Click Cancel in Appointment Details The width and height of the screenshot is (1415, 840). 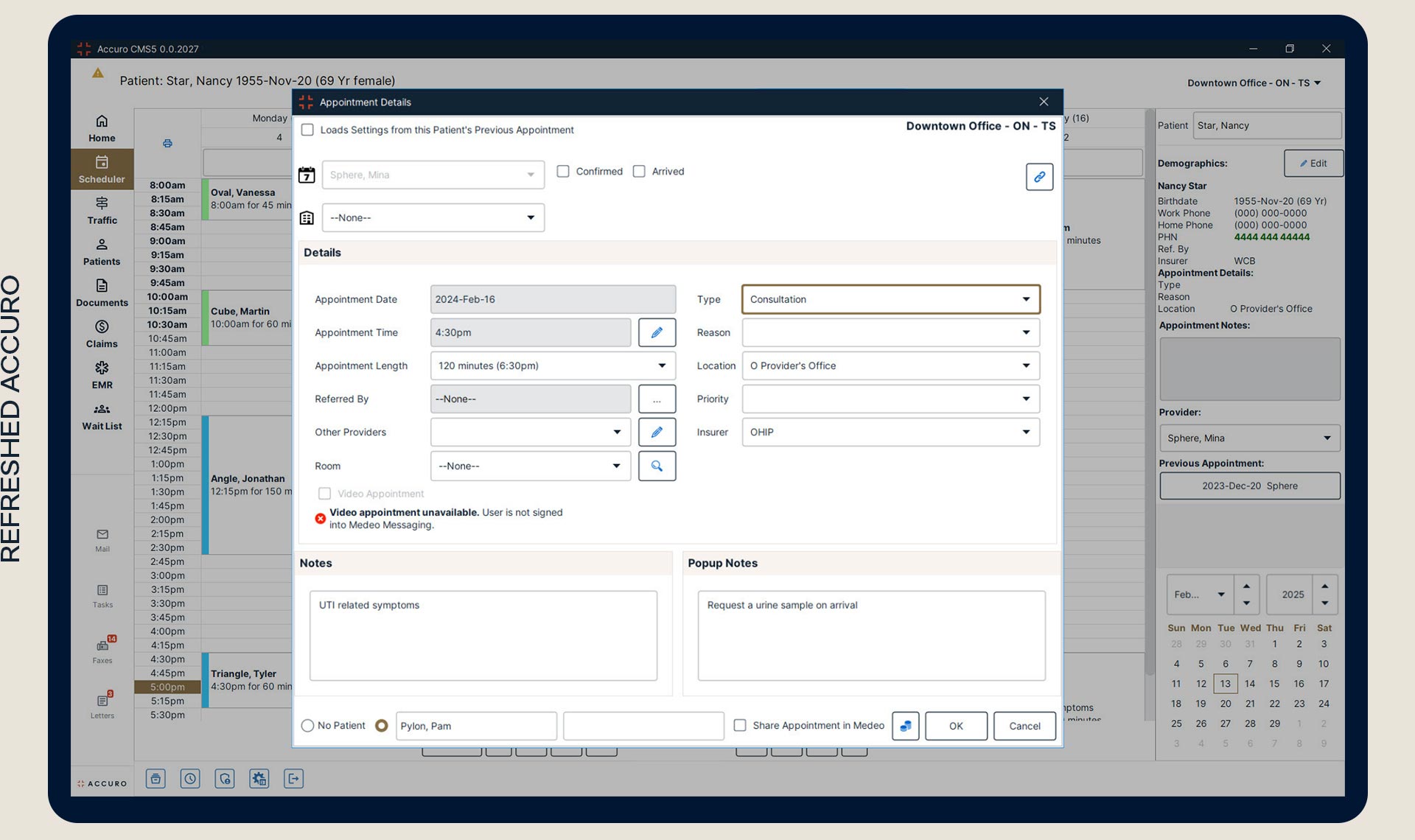1024,726
